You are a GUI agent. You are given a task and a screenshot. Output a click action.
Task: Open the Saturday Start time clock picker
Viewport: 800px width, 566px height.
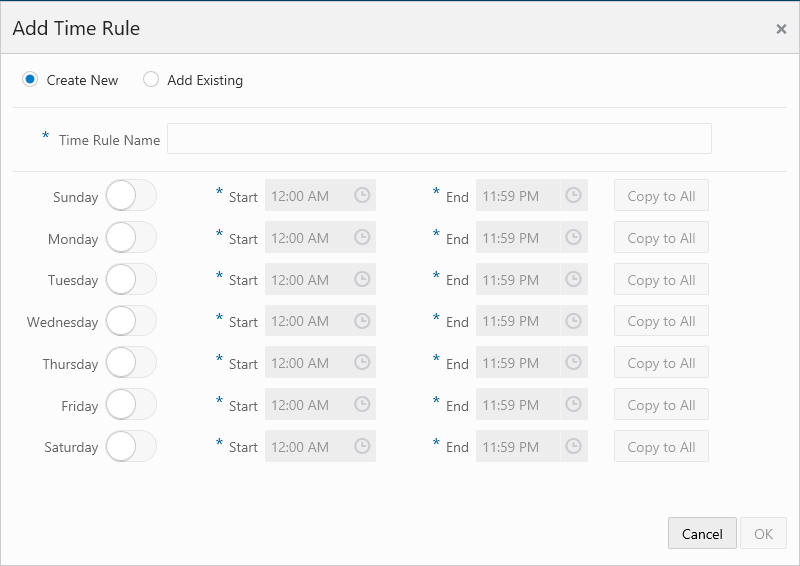362,446
